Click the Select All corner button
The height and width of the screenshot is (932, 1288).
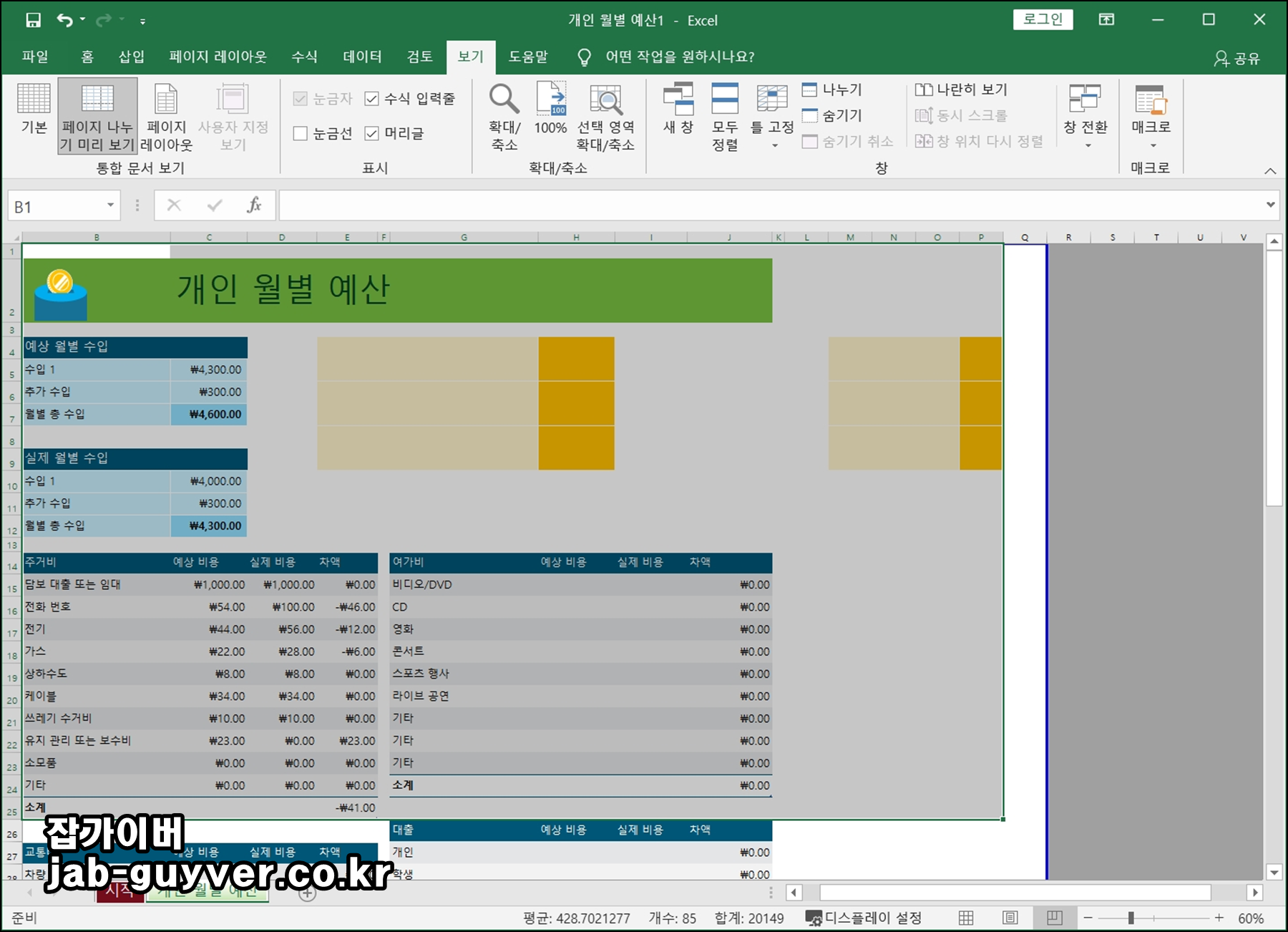point(12,237)
